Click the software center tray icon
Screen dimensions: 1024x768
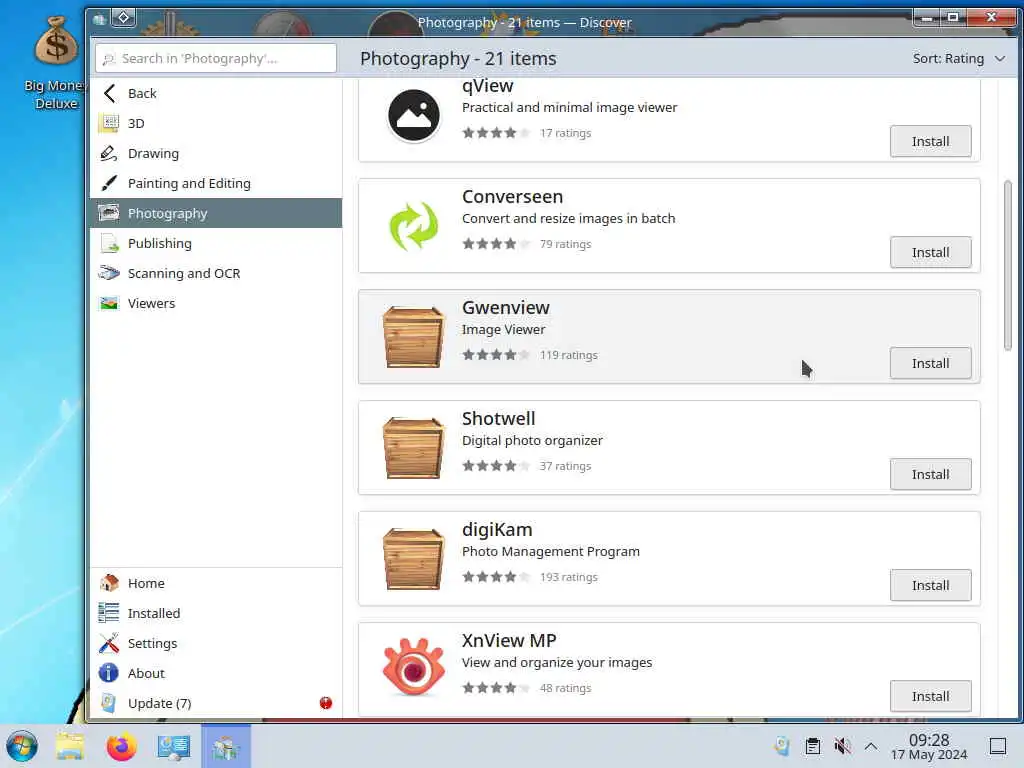pos(782,746)
